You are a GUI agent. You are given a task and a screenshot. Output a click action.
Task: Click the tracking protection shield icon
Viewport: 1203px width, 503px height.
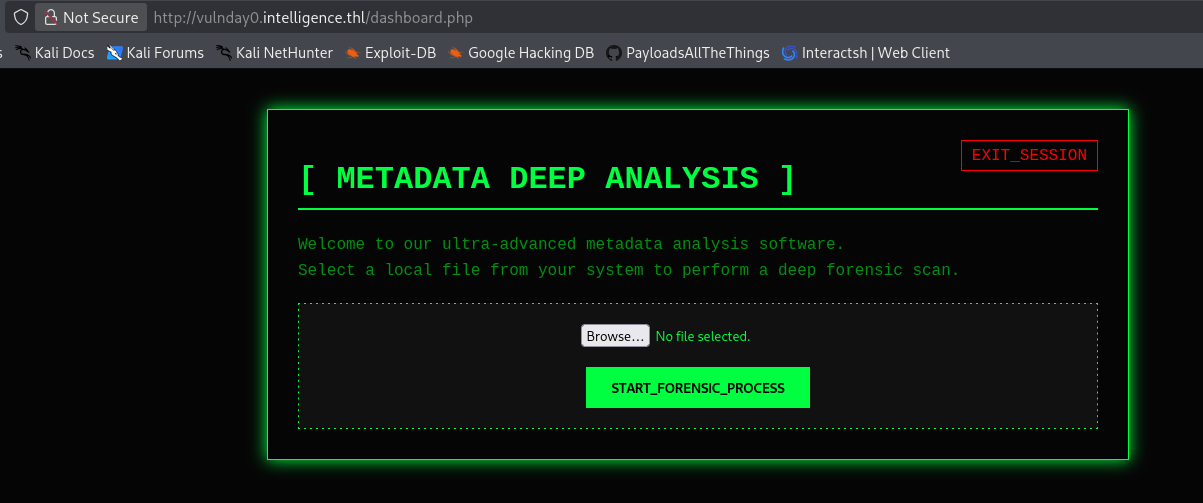(20, 18)
